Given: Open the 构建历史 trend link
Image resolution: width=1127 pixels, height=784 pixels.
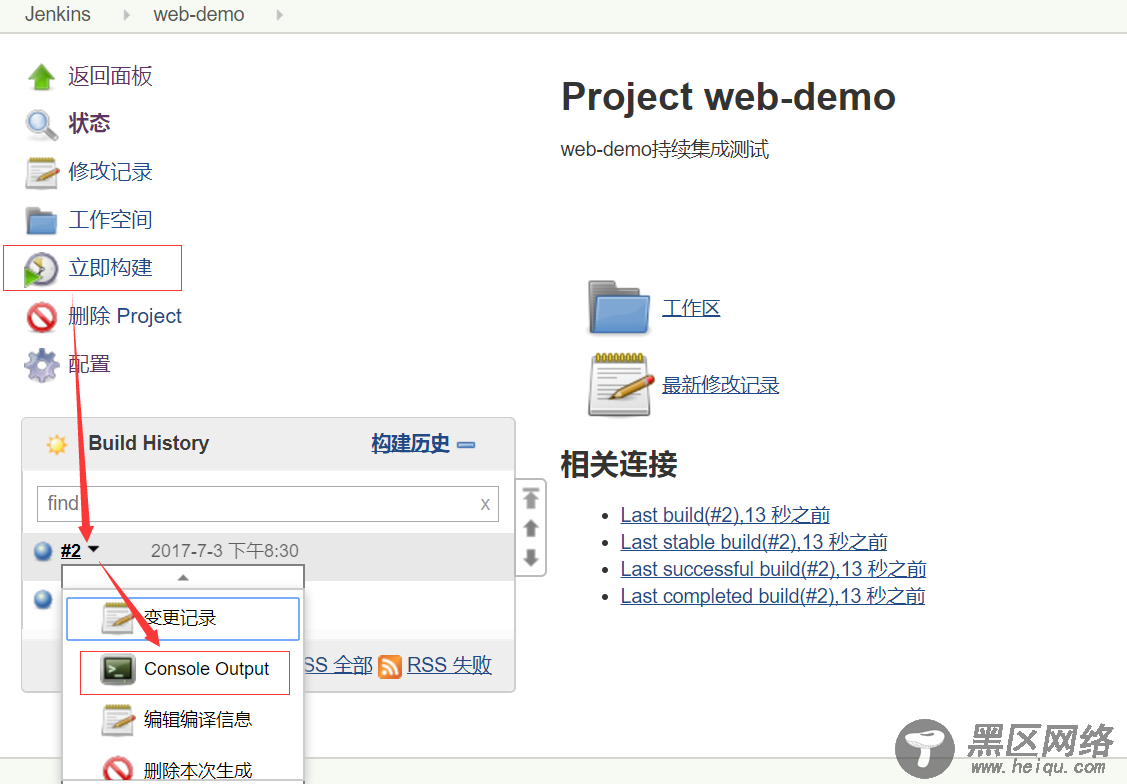Looking at the screenshot, I should point(410,444).
